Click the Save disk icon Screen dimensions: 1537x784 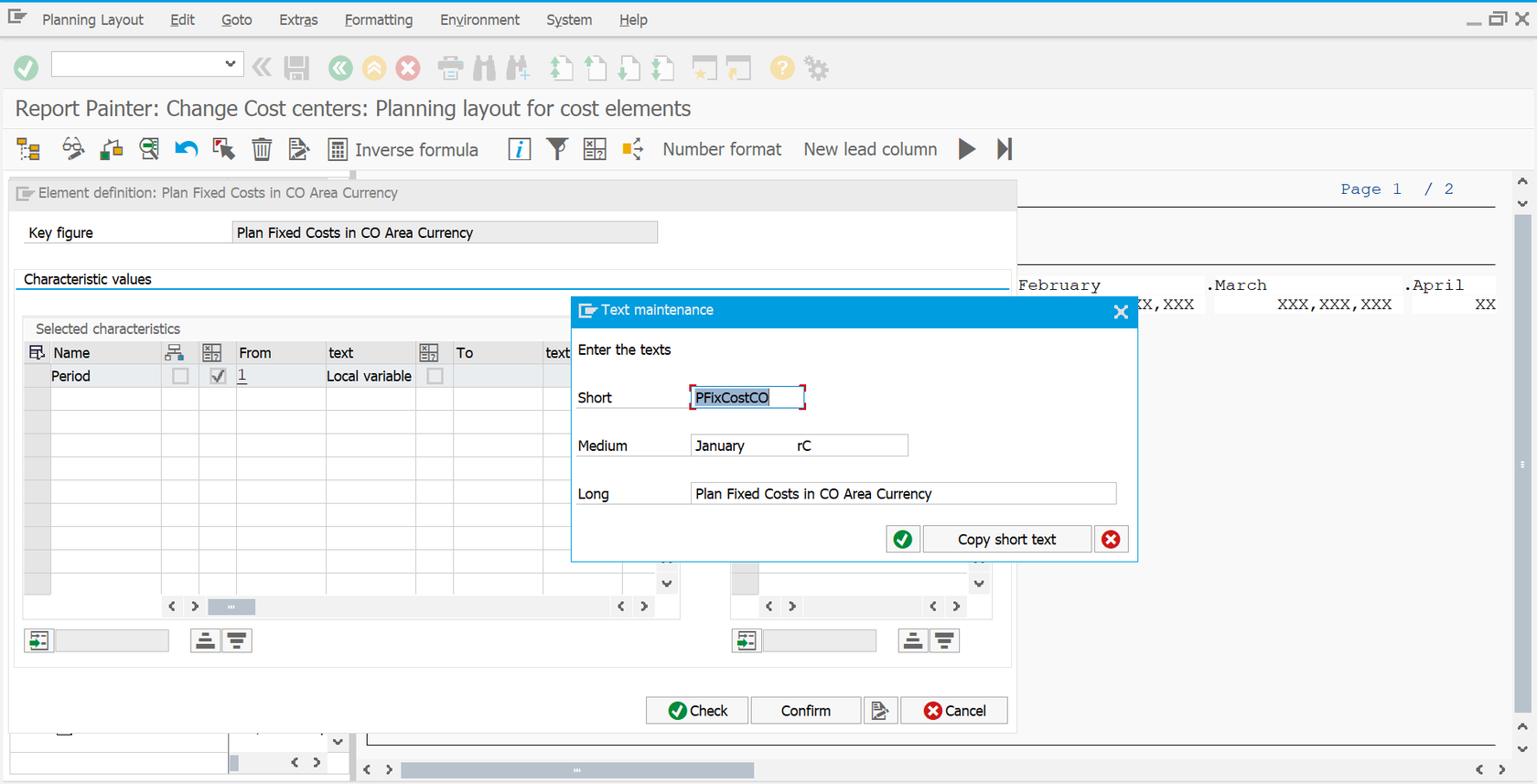pyautogui.click(x=296, y=68)
